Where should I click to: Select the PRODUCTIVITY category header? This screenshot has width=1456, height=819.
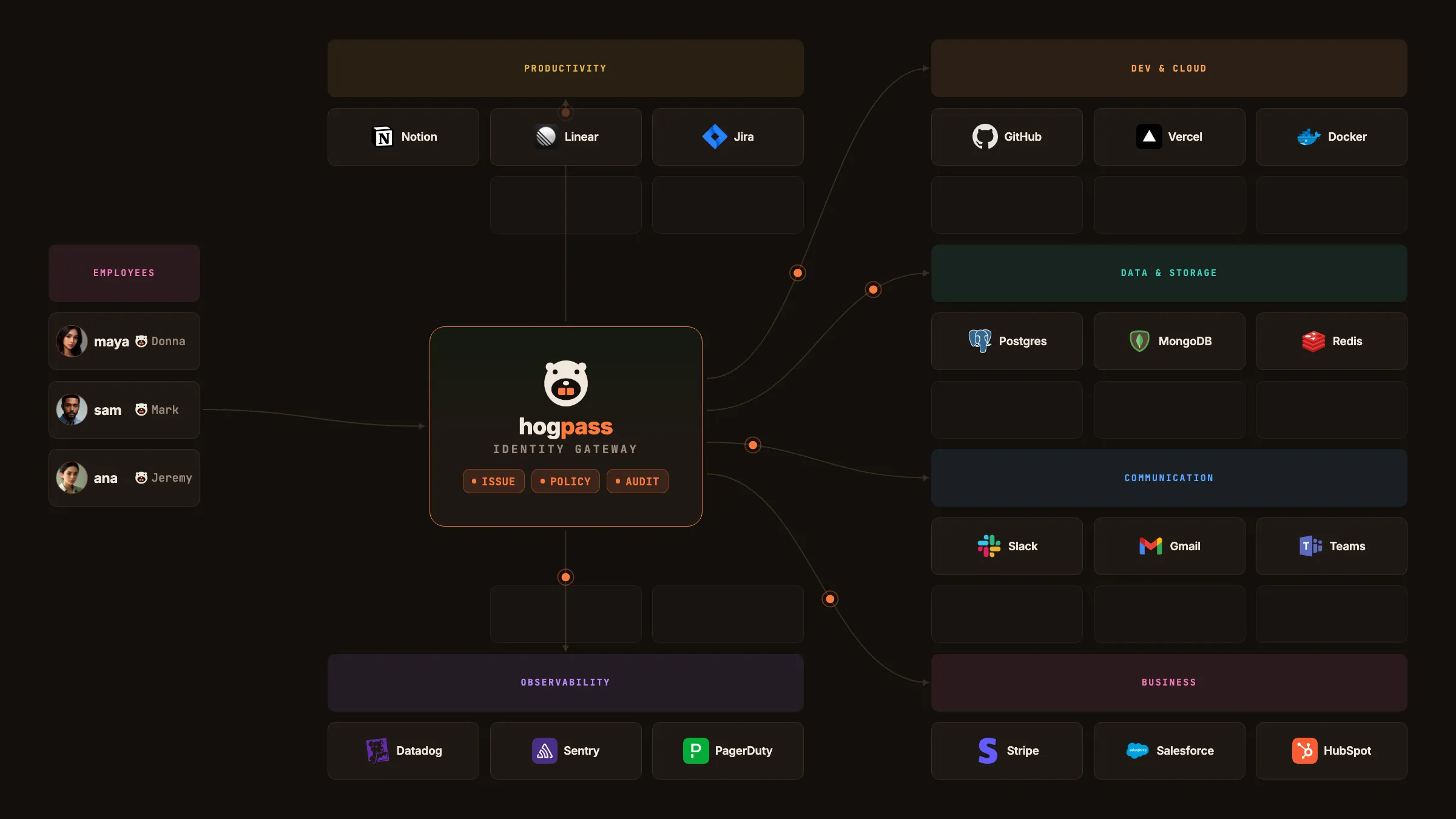[x=565, y=69]
